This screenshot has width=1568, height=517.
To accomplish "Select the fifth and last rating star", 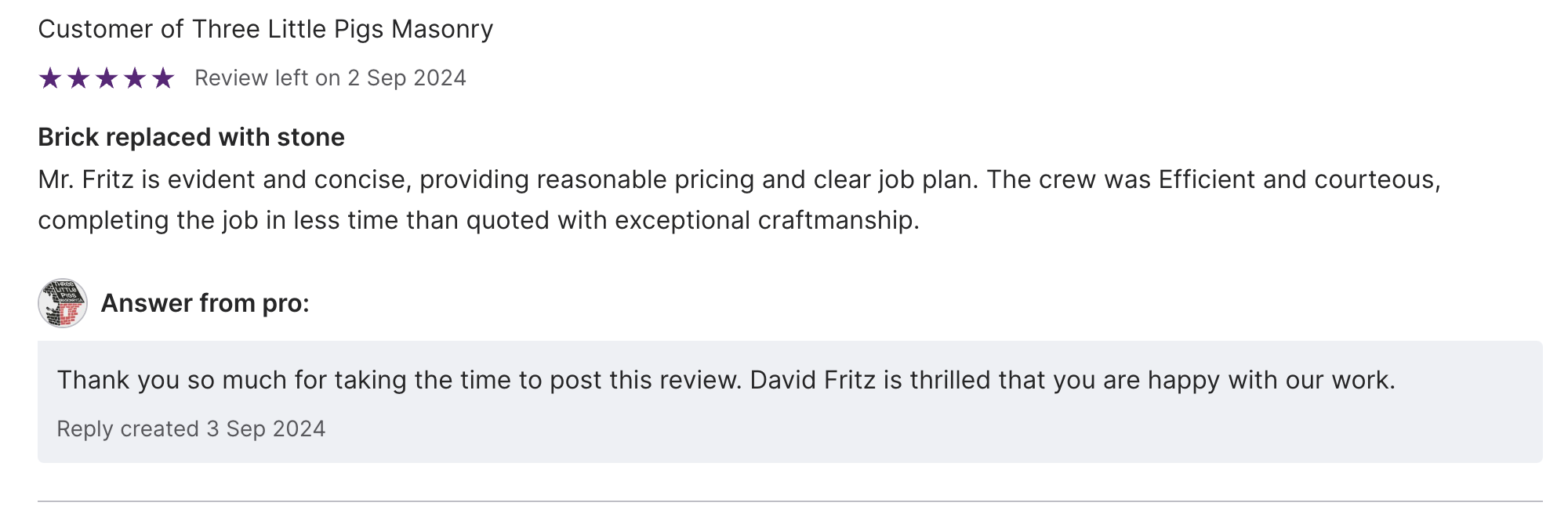I will tap(163, 78).
